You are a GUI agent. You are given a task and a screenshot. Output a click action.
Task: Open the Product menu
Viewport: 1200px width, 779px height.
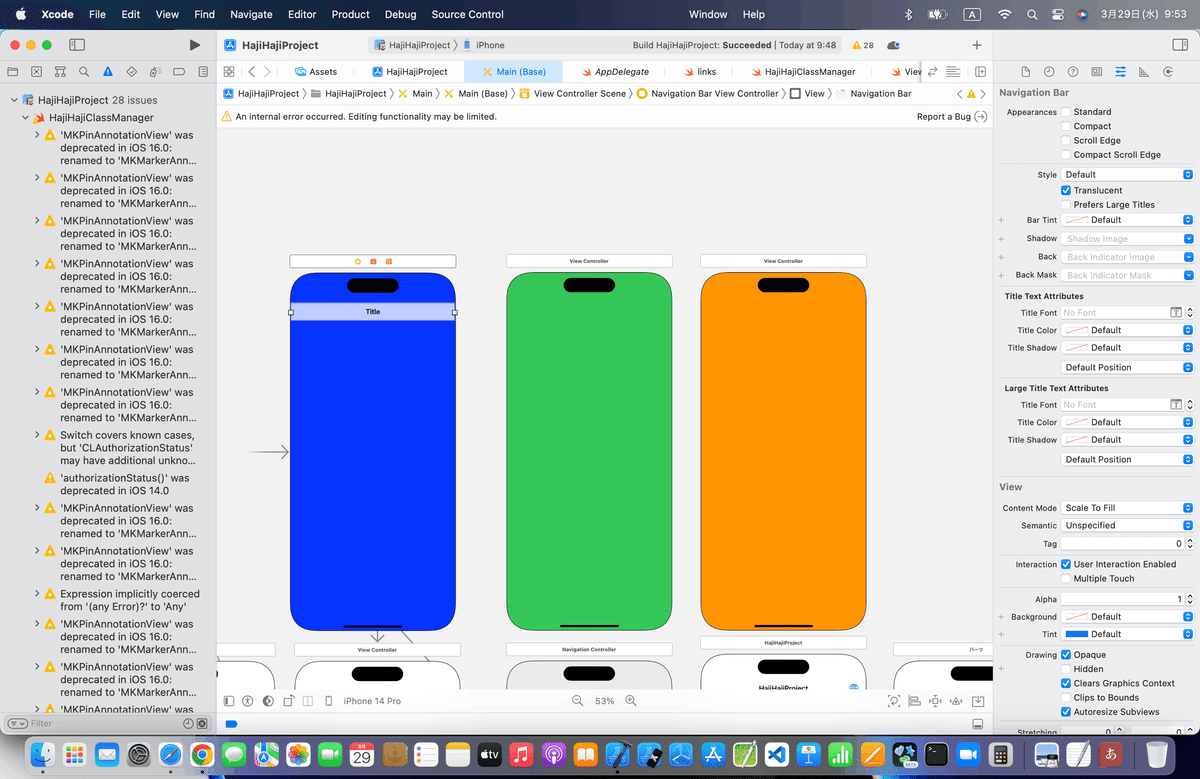(x=351, y=14)
